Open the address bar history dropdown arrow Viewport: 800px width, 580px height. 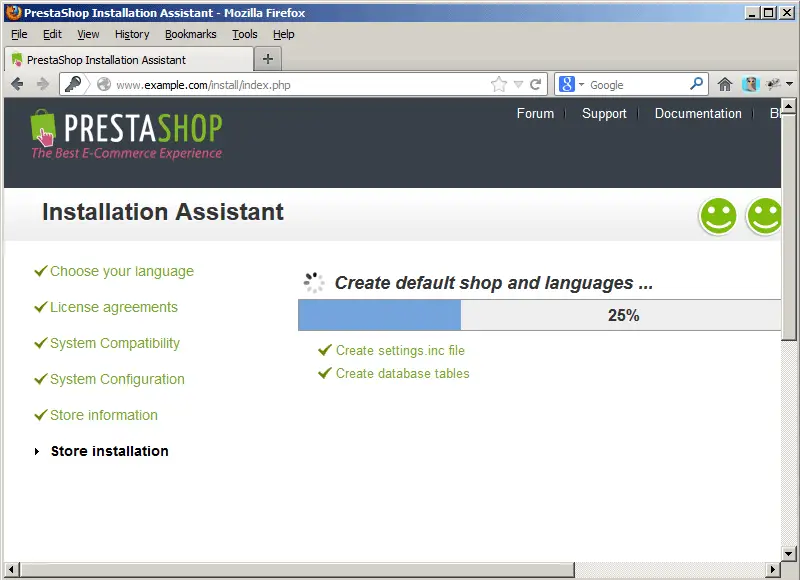coord(518,84)
